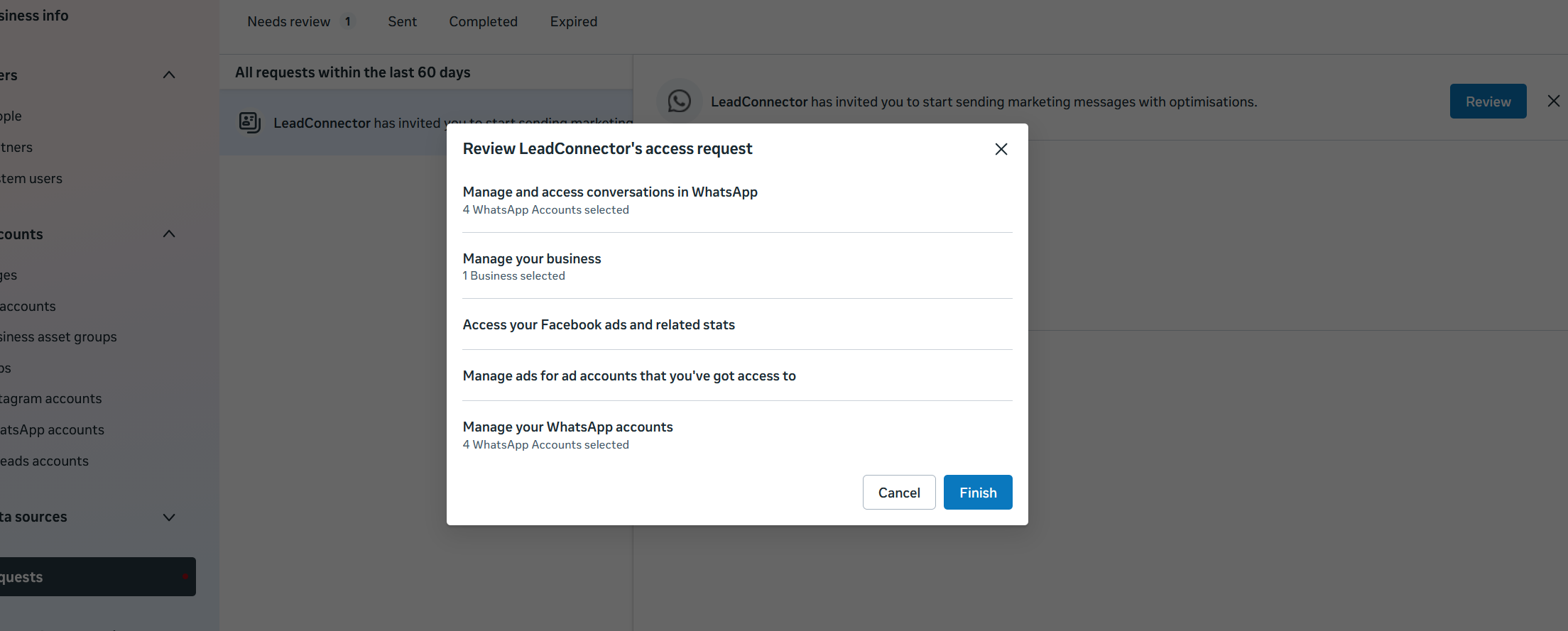
Task: Open Instagram accounts in sidebar
Action: (x=51, y=399)
